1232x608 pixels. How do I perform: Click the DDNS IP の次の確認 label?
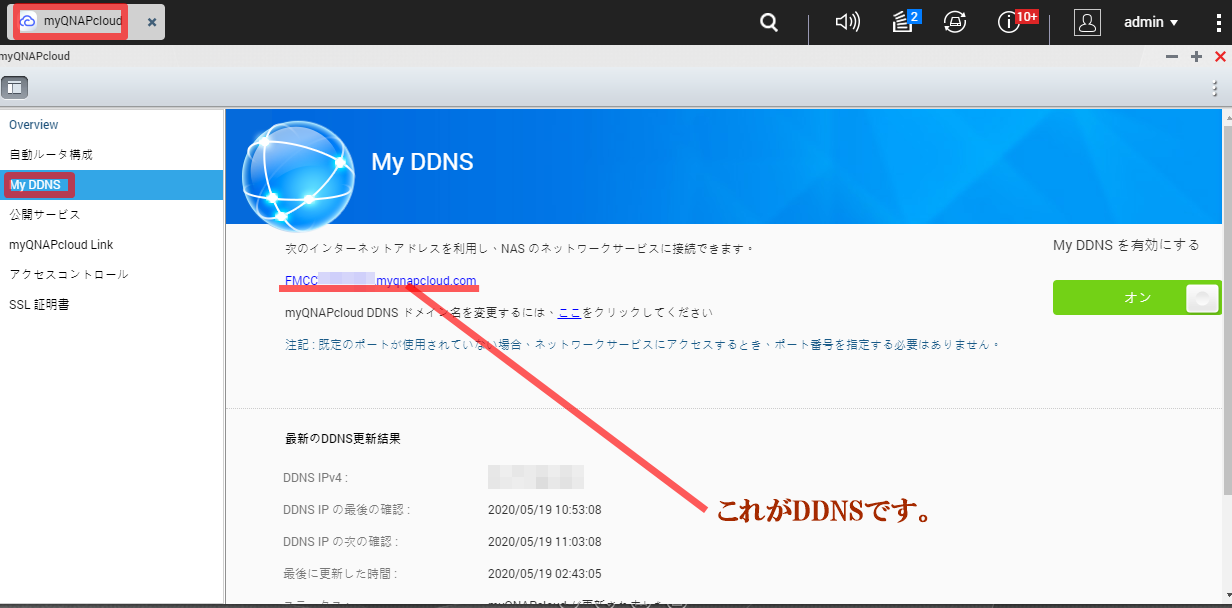(341, 542)
